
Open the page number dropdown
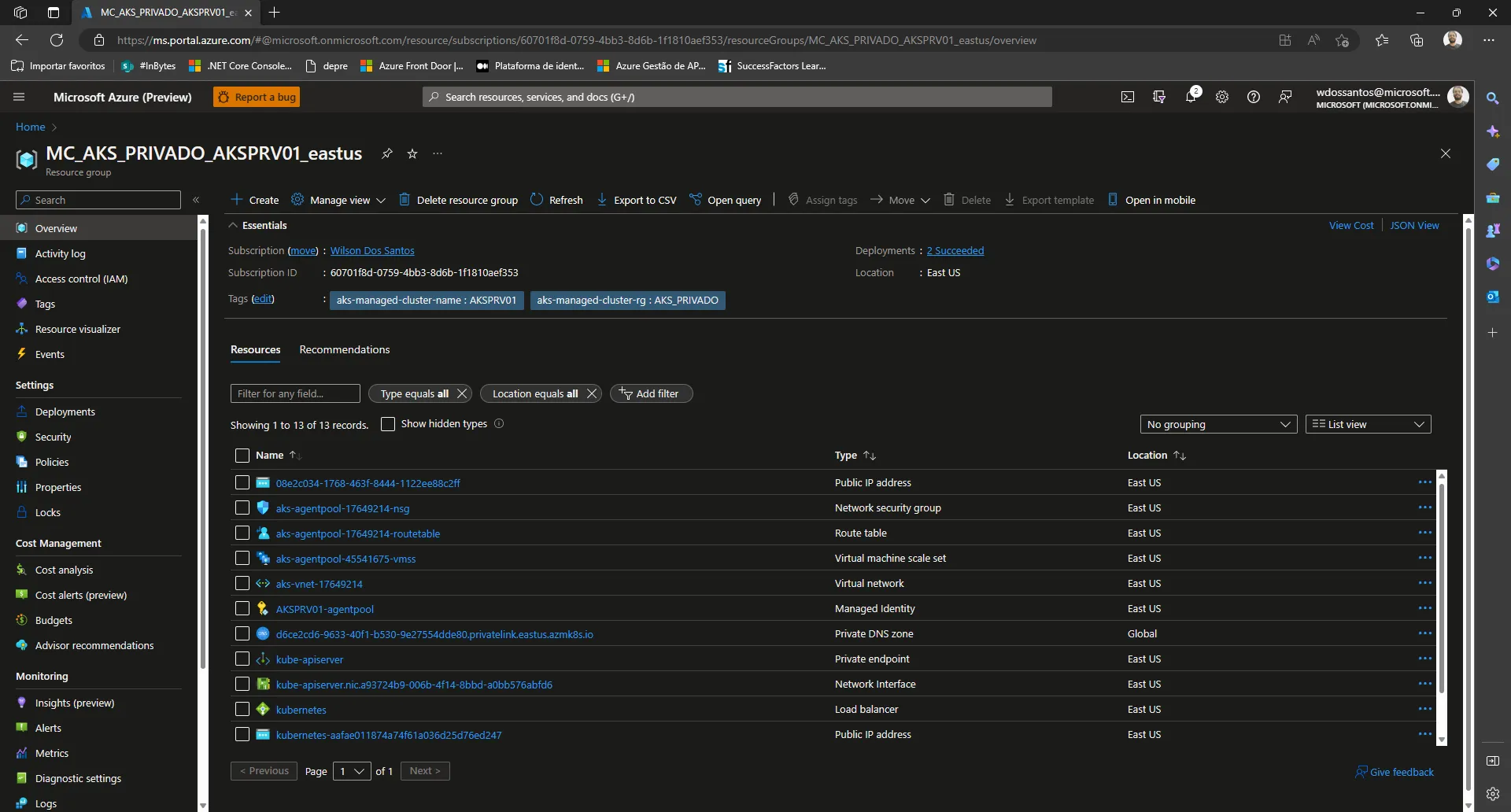(x=352, y=771)
